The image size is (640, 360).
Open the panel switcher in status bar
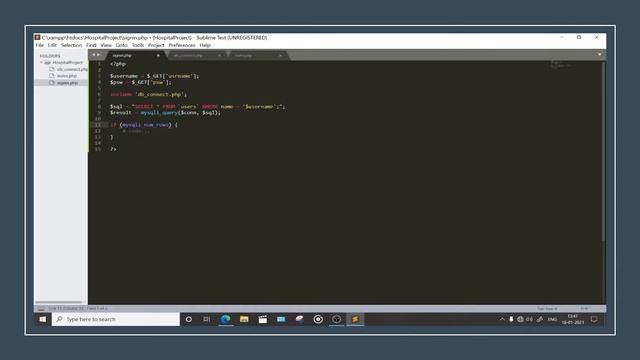click(41, 309)
